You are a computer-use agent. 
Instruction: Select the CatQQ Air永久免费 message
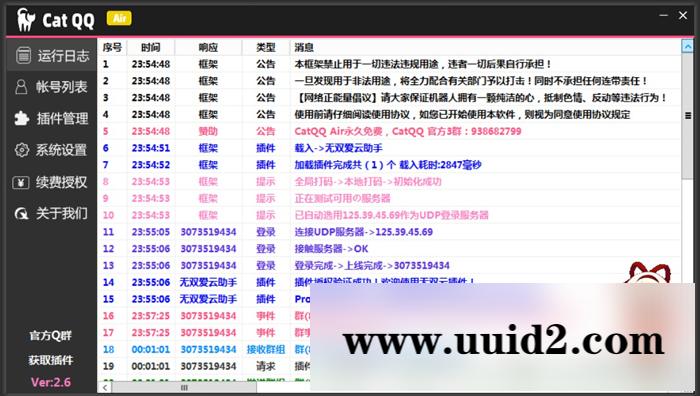point(408,131)
